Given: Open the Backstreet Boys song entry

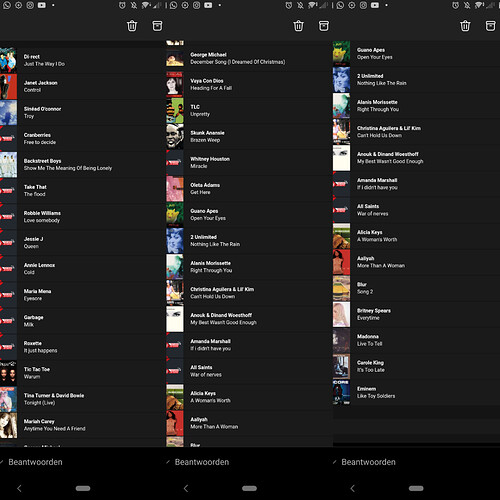Looking at the screenshot, I should click(x=83, y=165).
